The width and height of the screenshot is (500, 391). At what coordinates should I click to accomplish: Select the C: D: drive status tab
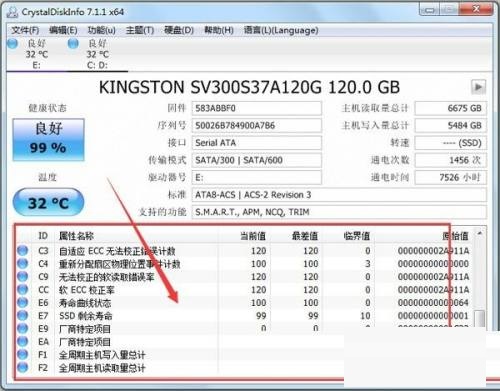[97, 54]
